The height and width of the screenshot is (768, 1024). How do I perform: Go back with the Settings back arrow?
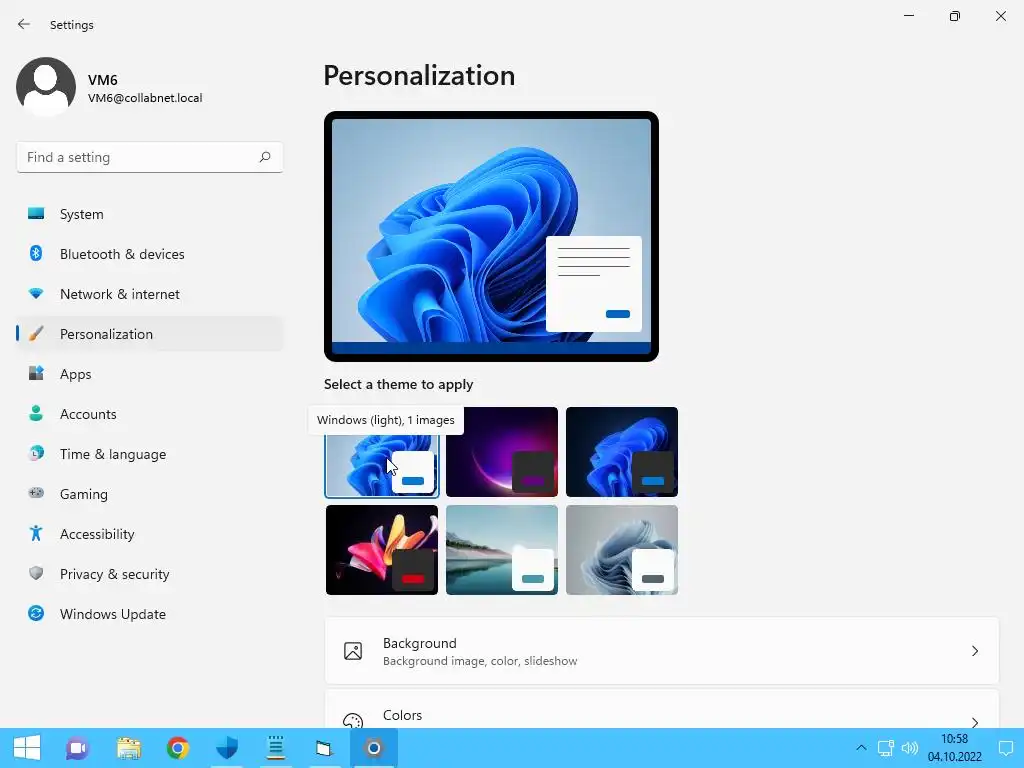tap(24, 24)
